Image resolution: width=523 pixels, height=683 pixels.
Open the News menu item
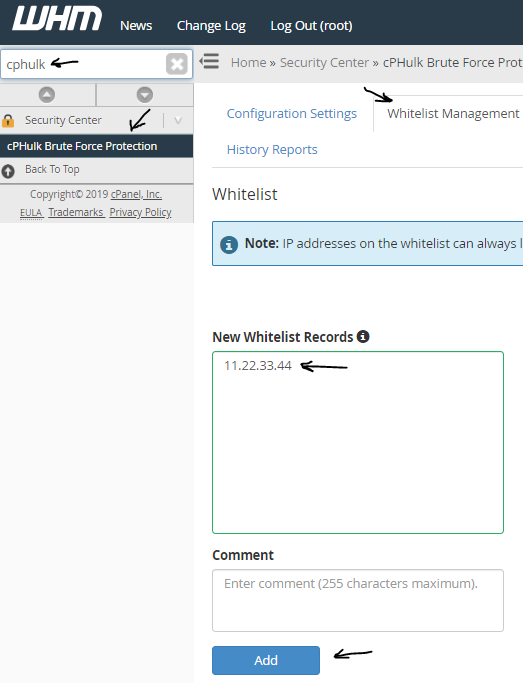(x=136, y=26)
